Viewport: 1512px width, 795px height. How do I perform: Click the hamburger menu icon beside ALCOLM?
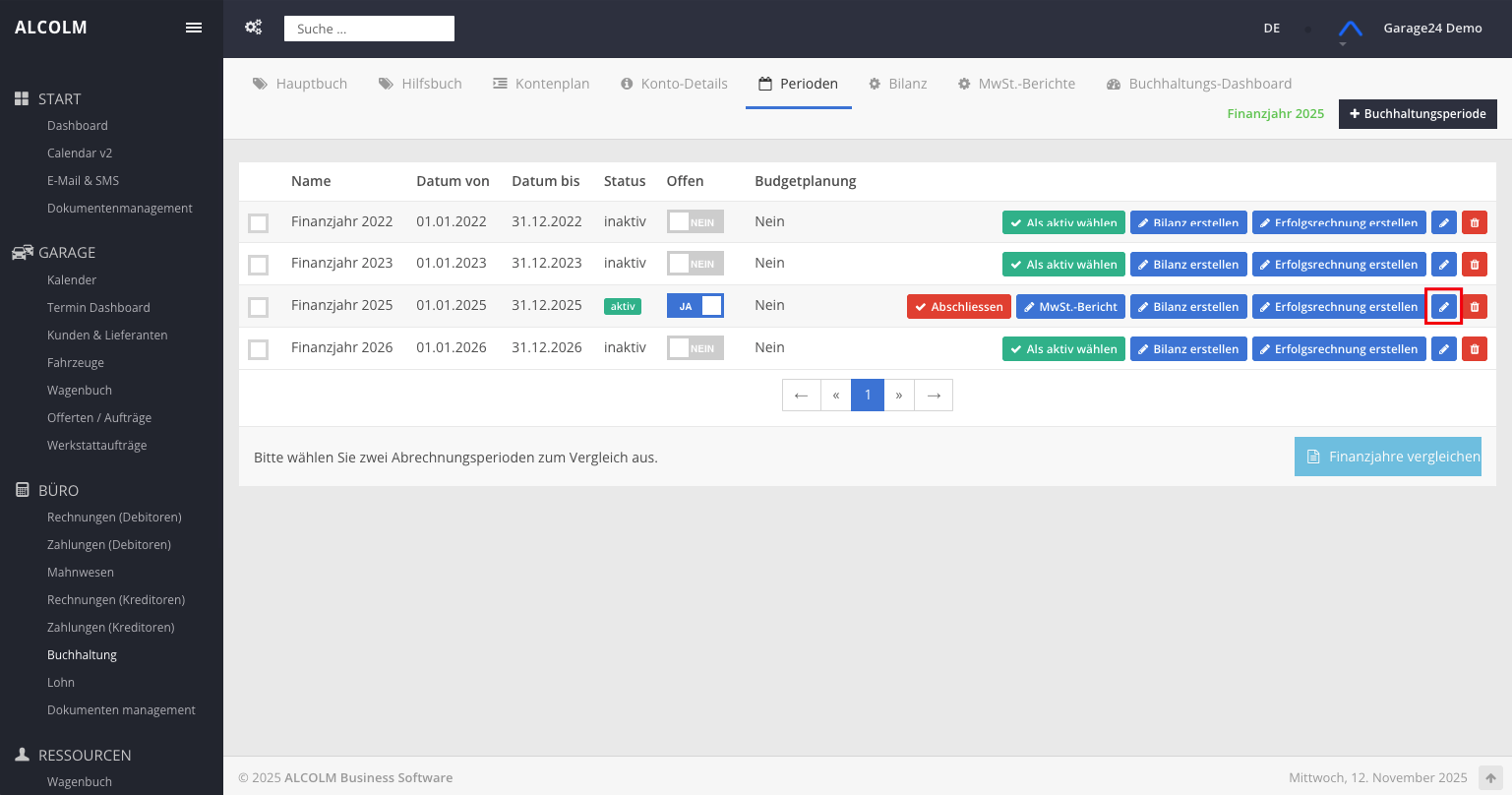tap(194, 28)
